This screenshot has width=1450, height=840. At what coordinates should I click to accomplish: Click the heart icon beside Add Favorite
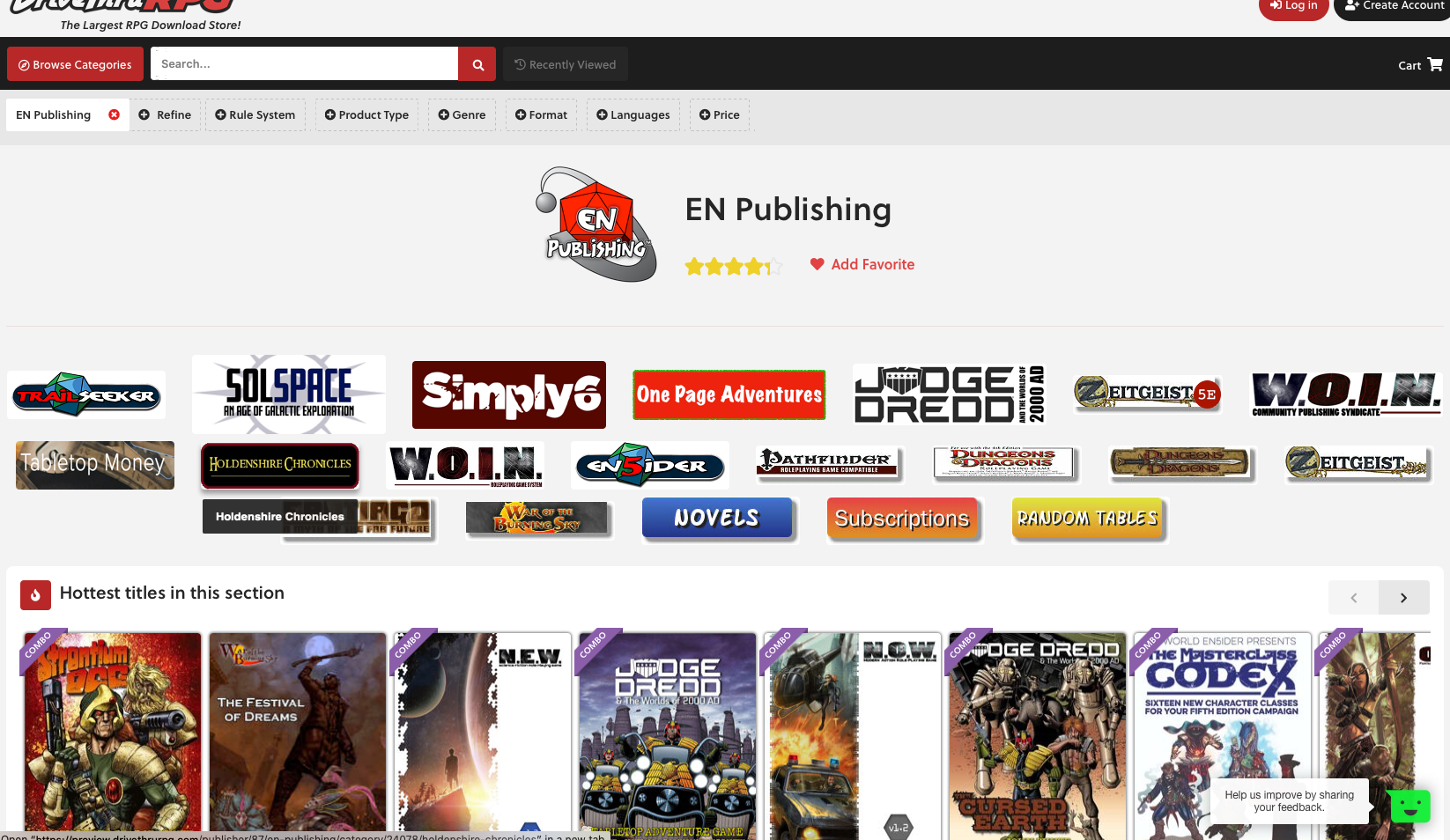[x=817, y=264]
